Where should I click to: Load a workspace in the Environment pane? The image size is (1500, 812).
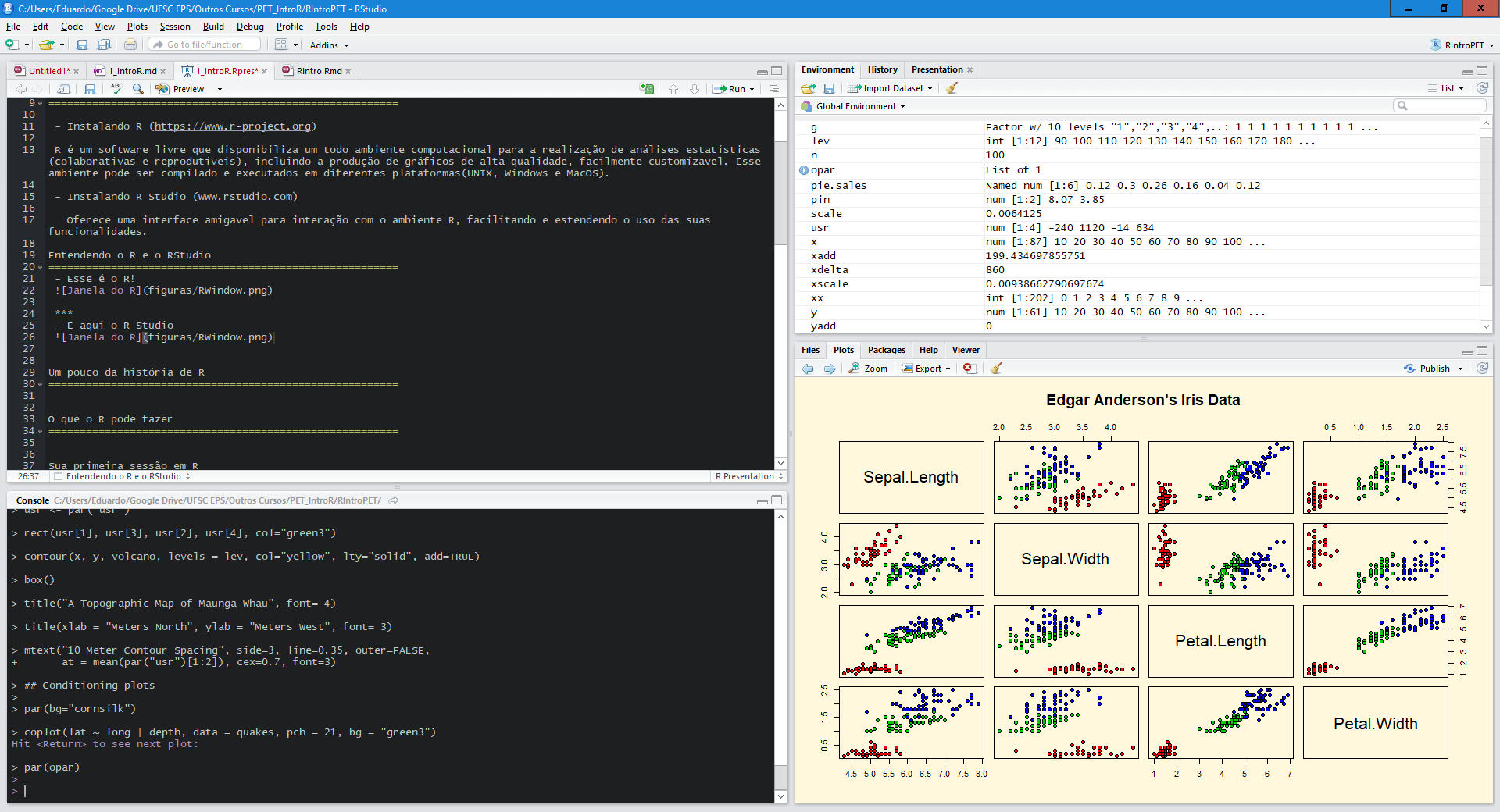(809, 88)
